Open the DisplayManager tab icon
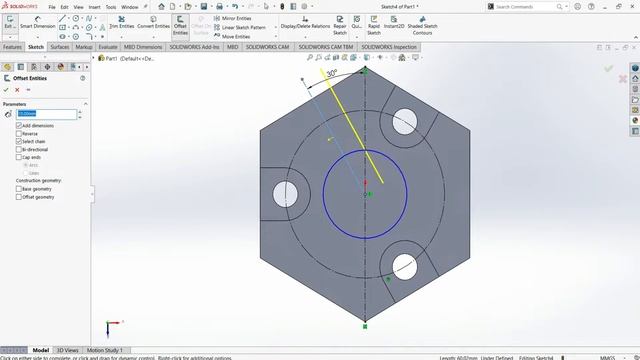Image resolution: width=640 pixels, height=360 pixels. click(60, 67)
